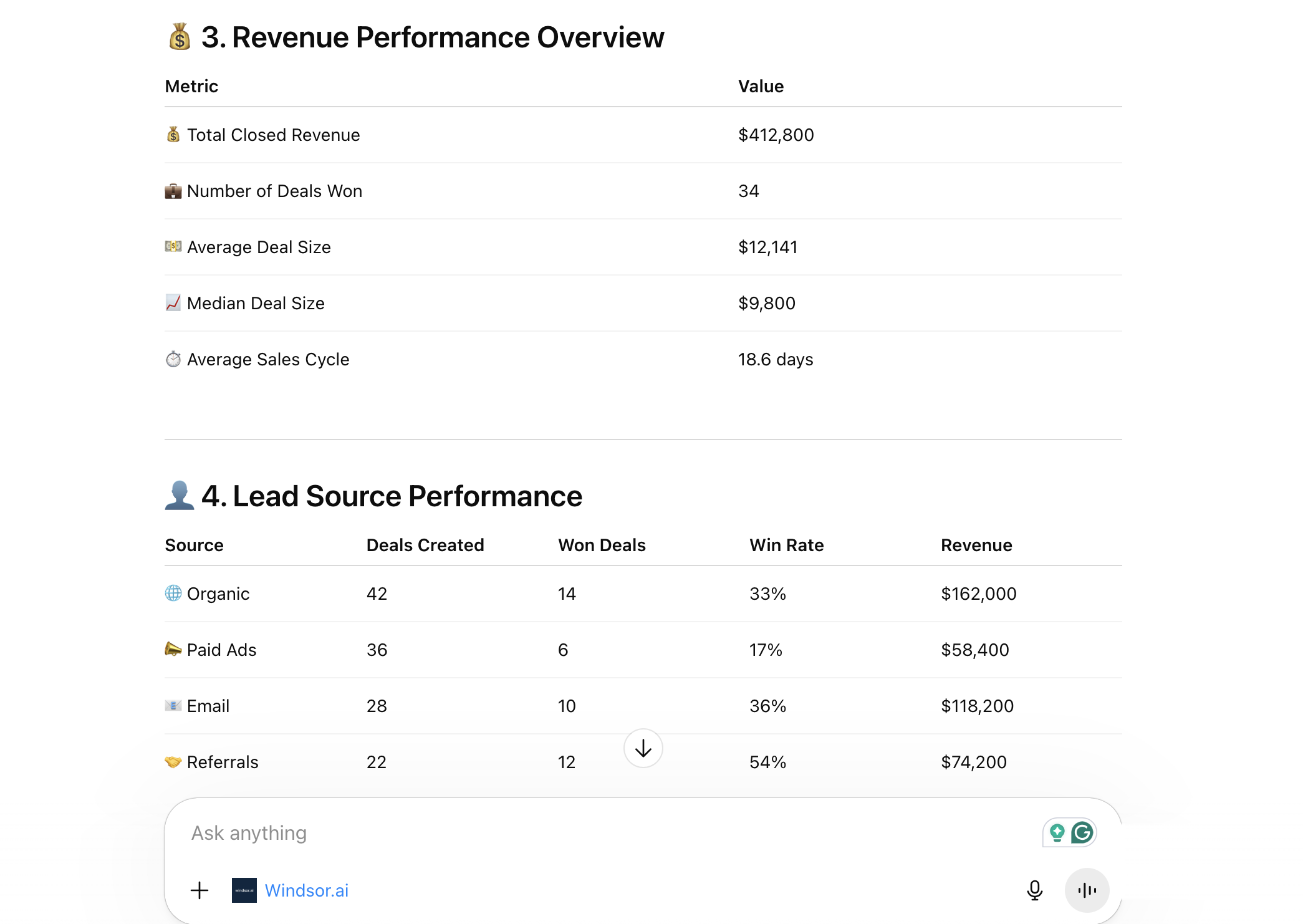Screen dimensions: 1303x924
Task: Select the Lead Source Performance heading
Action: [x=392, y=496]
